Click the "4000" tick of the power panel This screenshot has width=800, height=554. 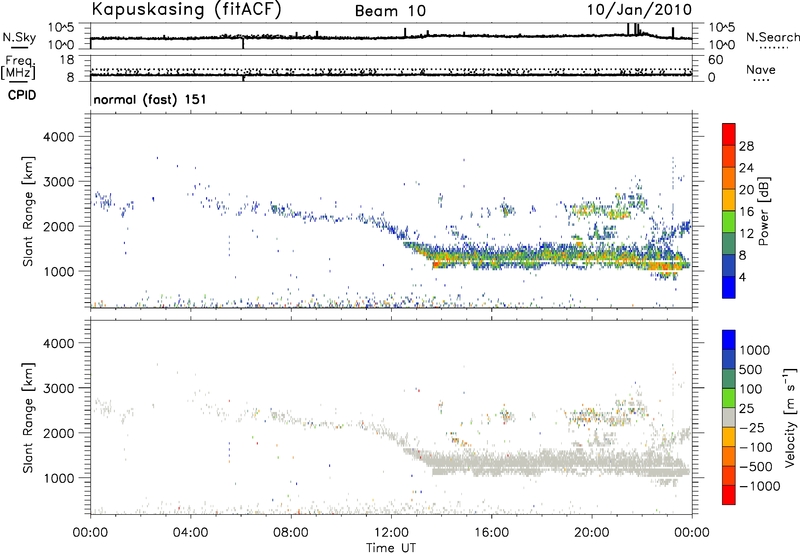[x=58, y=137]
